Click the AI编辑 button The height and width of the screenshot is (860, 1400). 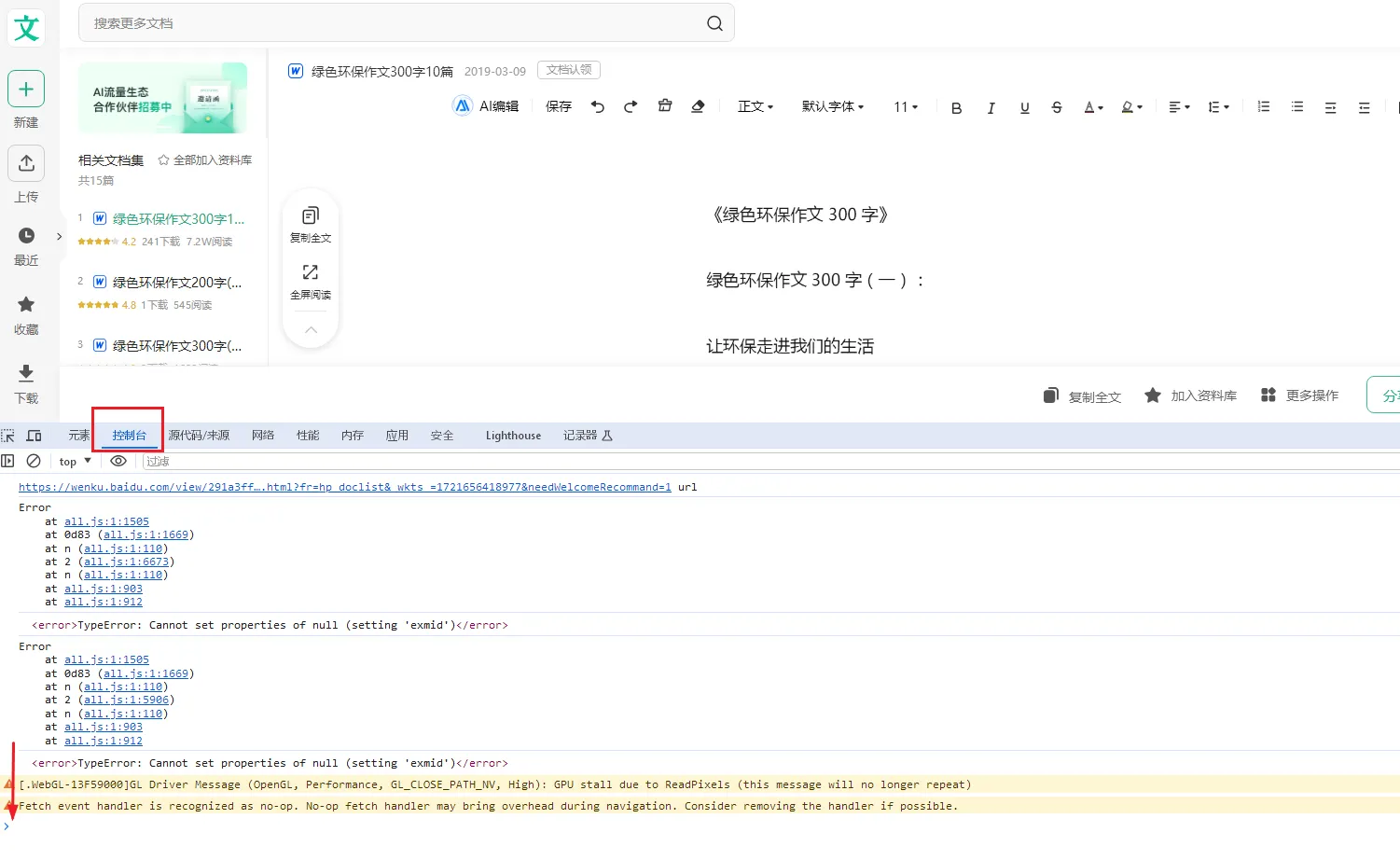[x=486, y=105]
